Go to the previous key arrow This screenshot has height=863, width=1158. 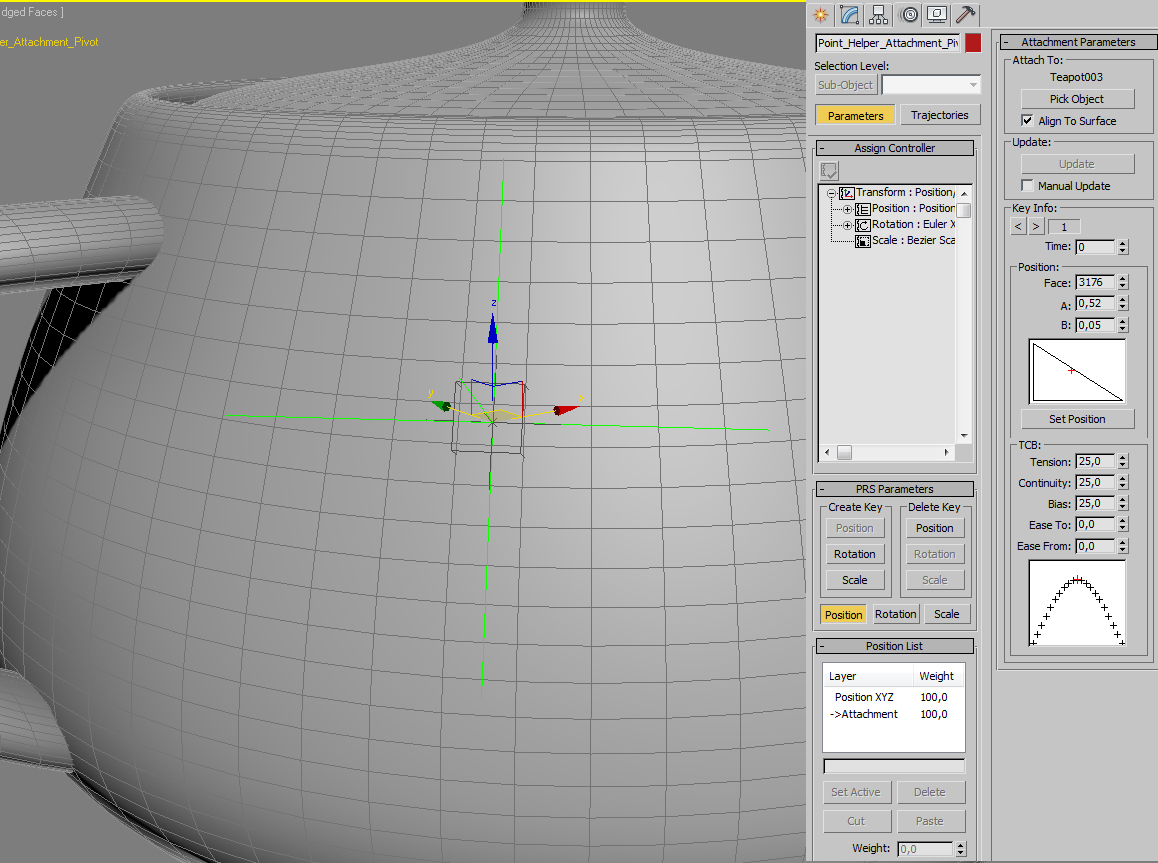point(1018,227)
